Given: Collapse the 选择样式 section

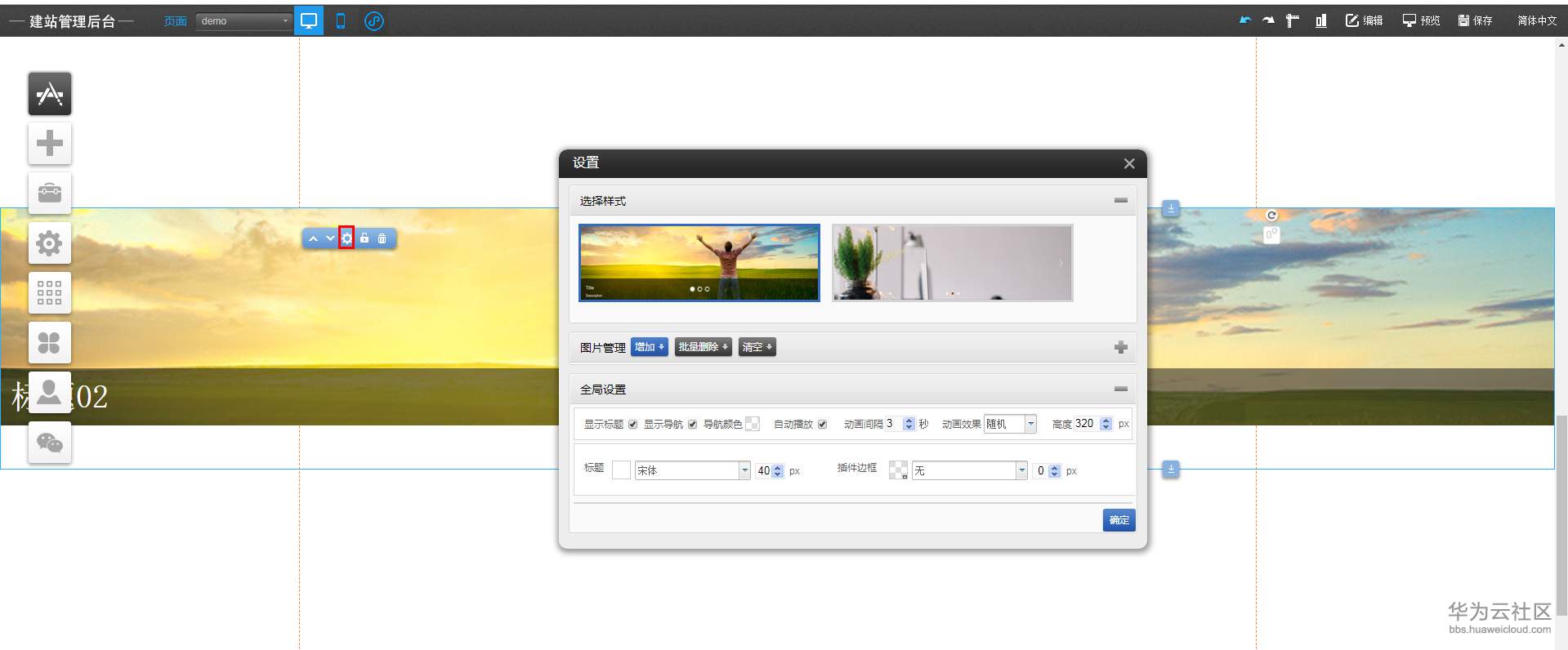Looking at the screenshot, I should click(x=1120, y=200).
